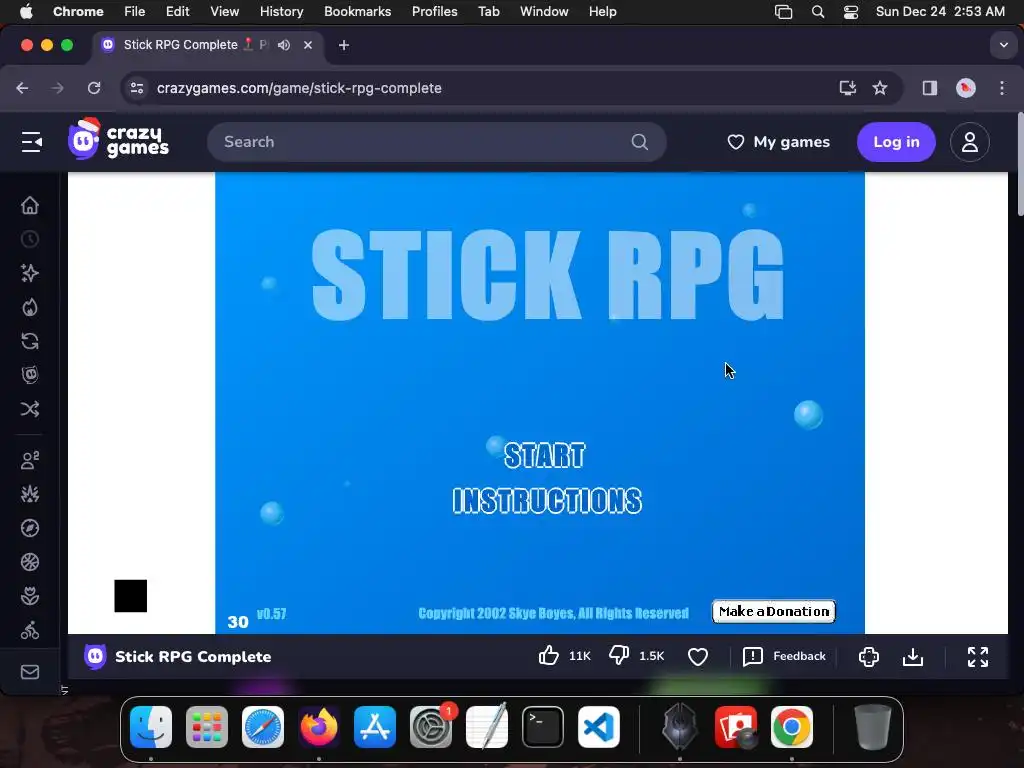
Task: Open the View menu
Action: coord(225,12)
